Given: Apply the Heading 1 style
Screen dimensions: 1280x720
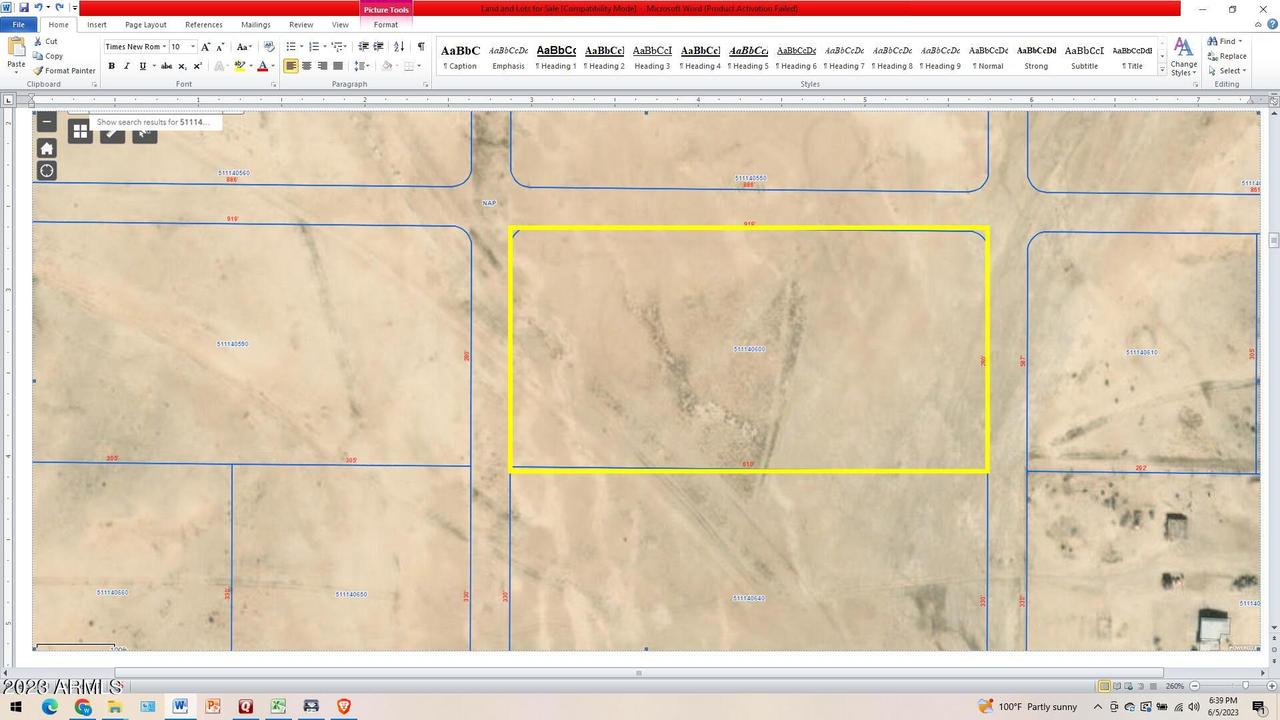Looking at the screenshot, I should (556, 57).
